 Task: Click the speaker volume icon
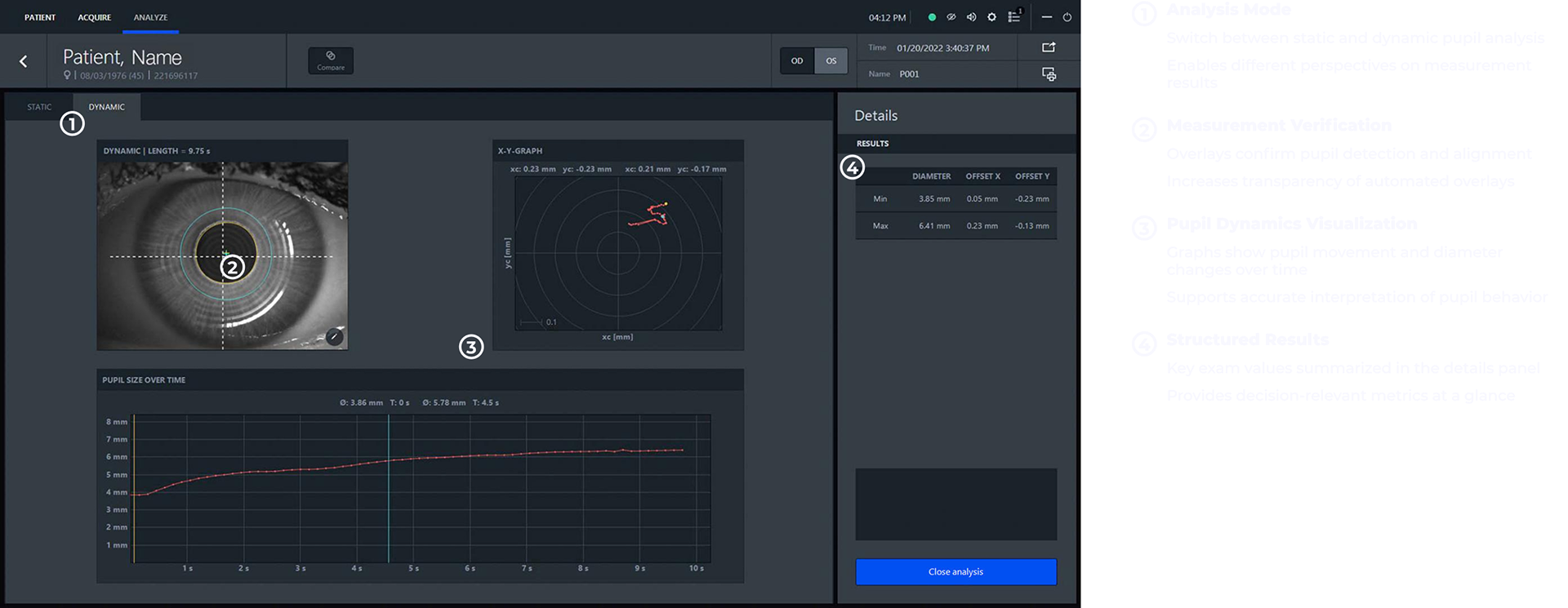point(971,17)
